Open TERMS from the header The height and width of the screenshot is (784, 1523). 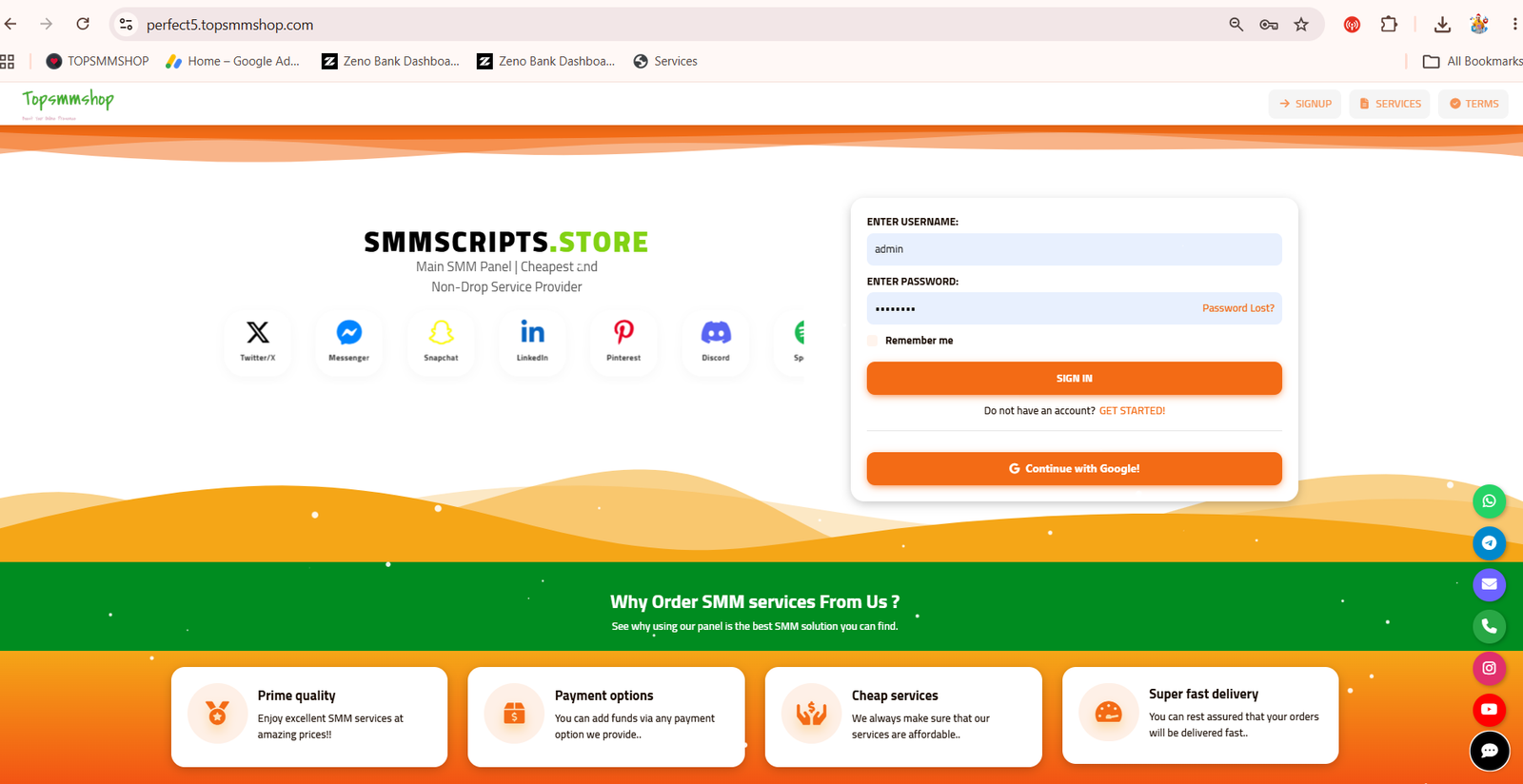1474,104
